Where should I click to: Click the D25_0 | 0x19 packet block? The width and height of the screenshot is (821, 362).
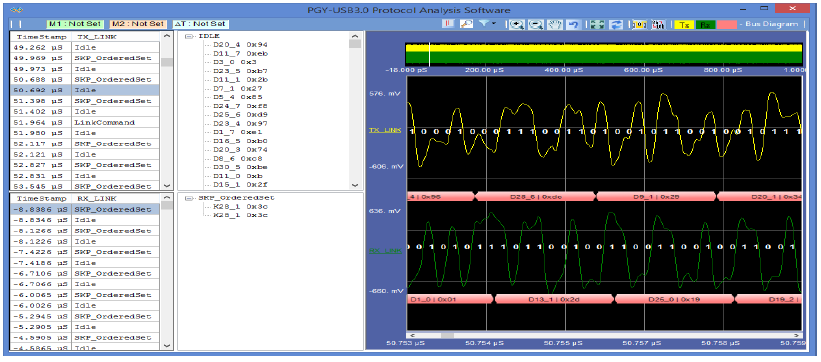[x=674, y=299]
